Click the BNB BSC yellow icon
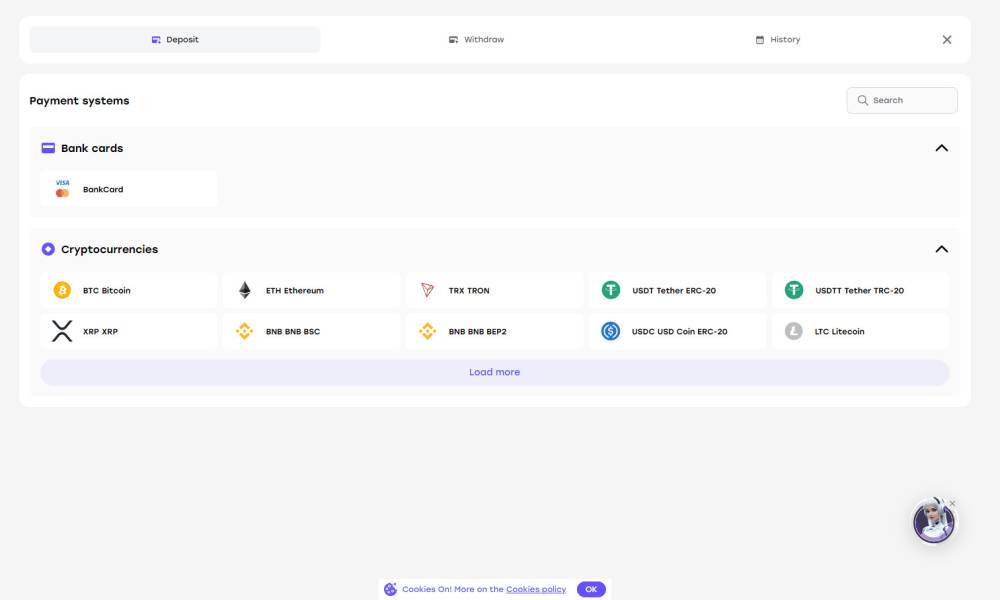The height and width of the screenshot is (600, 1000). point(244,331)
